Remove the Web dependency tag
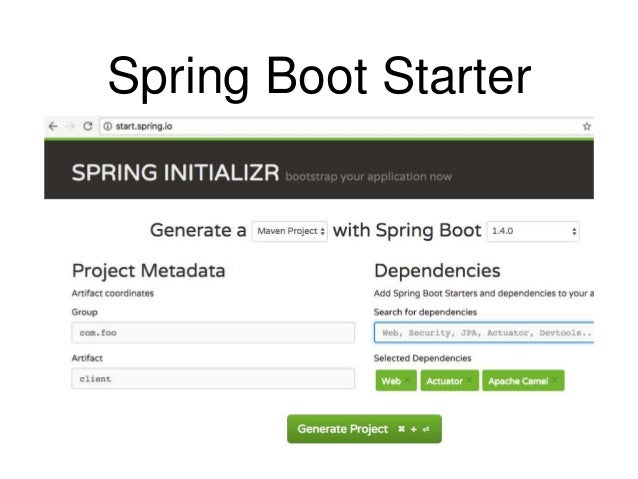638x479 pixels. (407, 380)
